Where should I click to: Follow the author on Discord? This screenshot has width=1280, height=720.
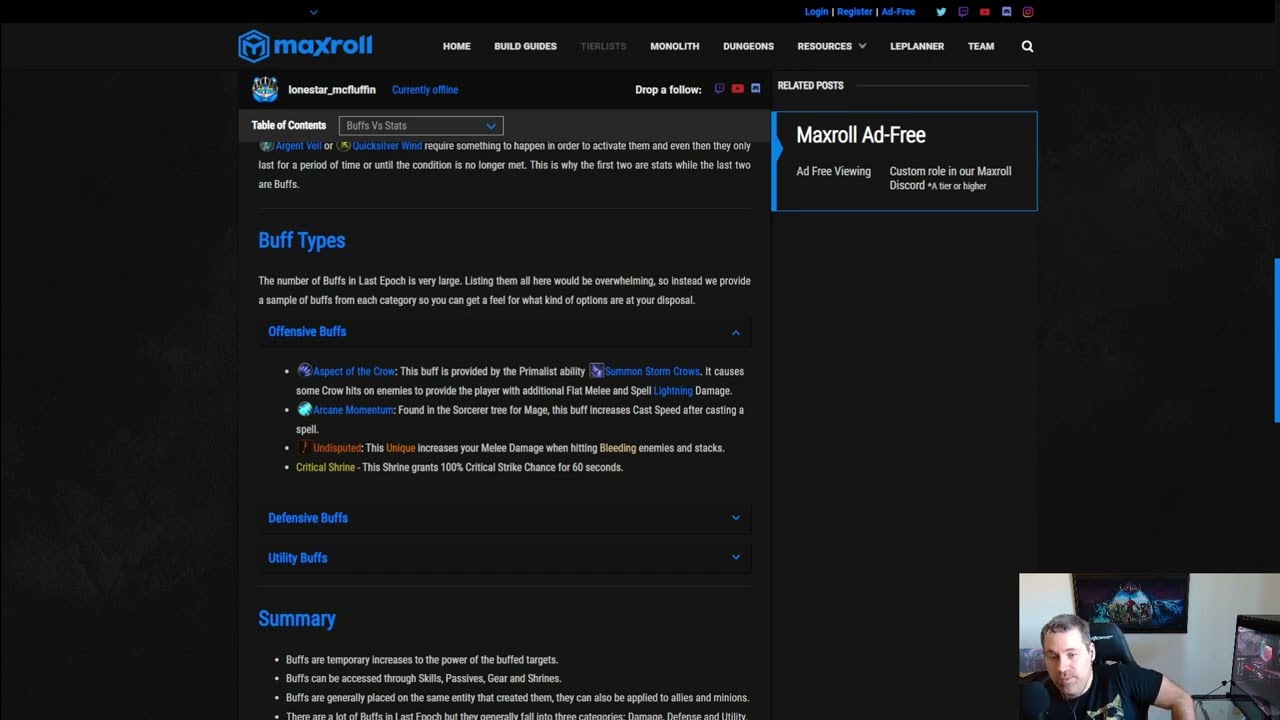coord(756,89)
